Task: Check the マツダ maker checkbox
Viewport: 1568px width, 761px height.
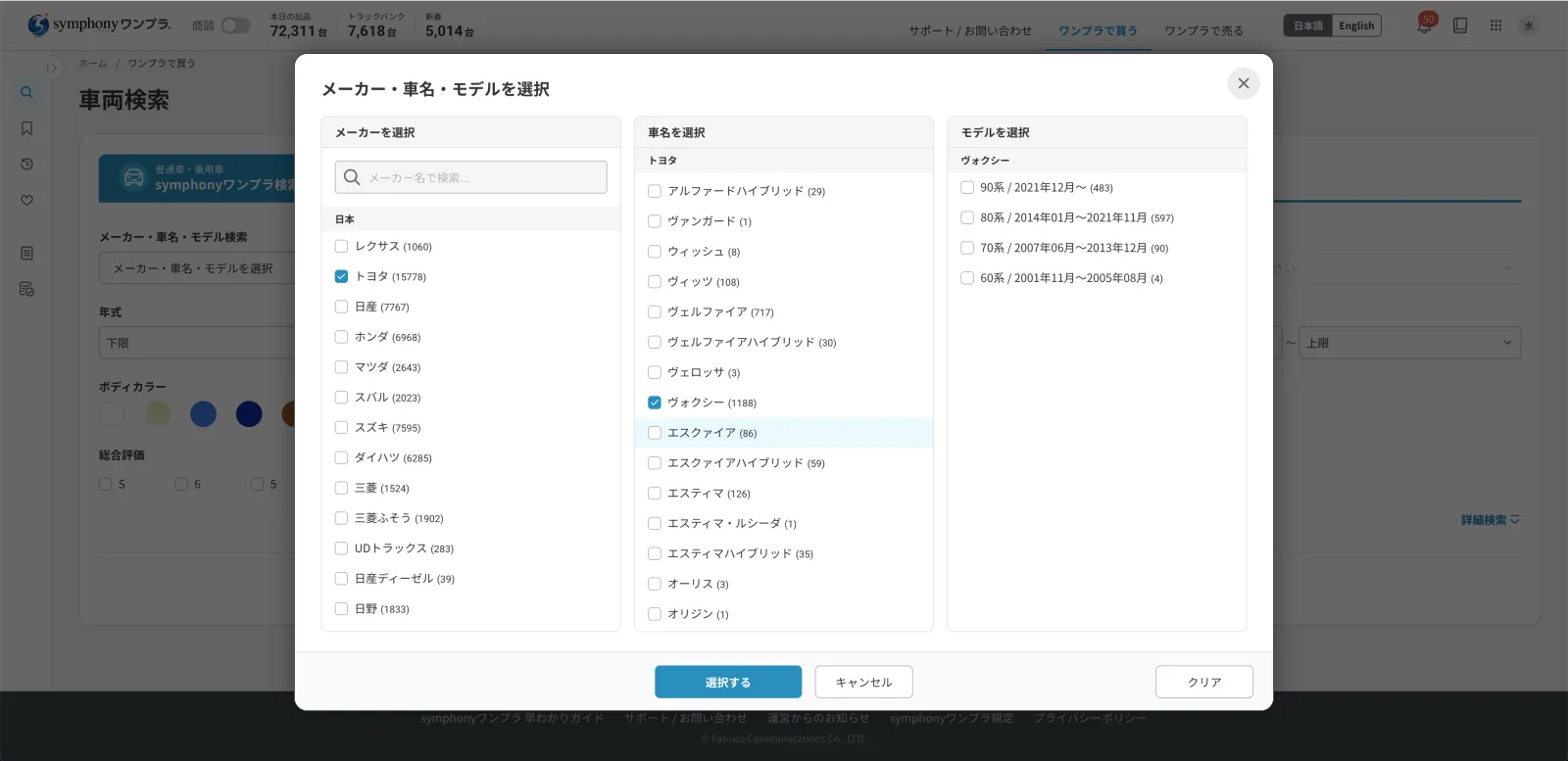Action: coord(341,367)
